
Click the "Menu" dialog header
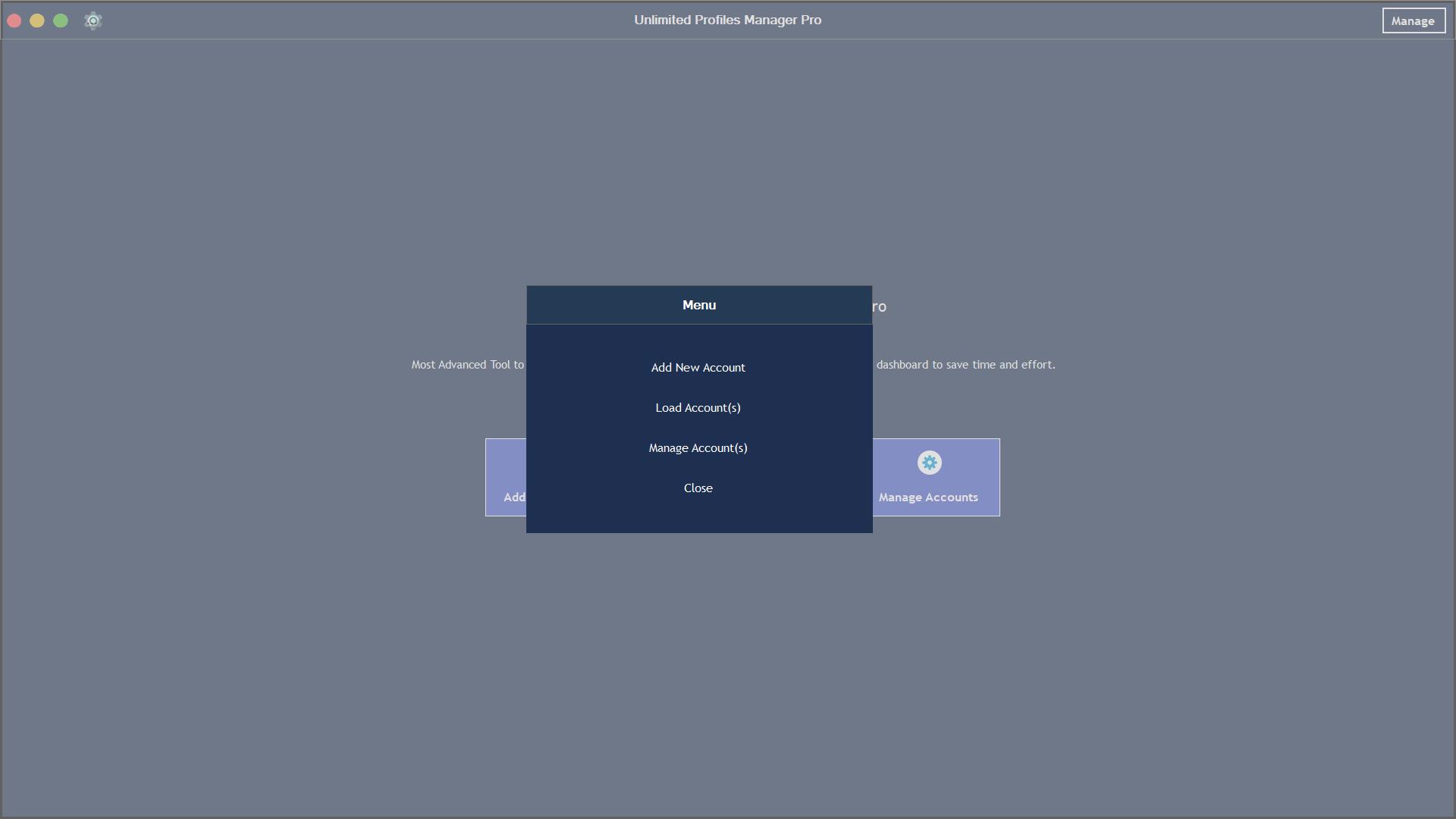(x=698, y=305)
